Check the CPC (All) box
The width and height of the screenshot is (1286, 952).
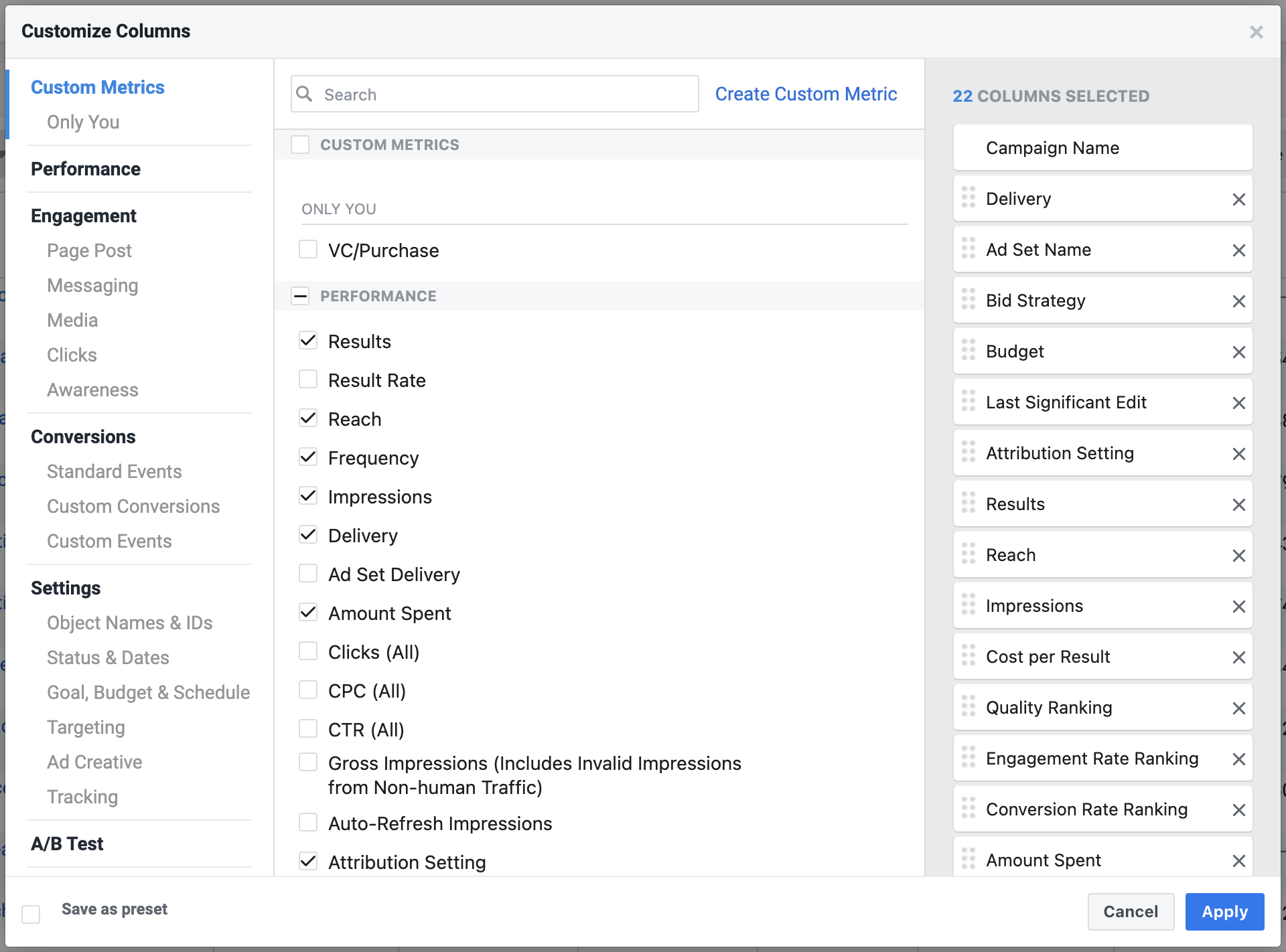pos(308,690)
